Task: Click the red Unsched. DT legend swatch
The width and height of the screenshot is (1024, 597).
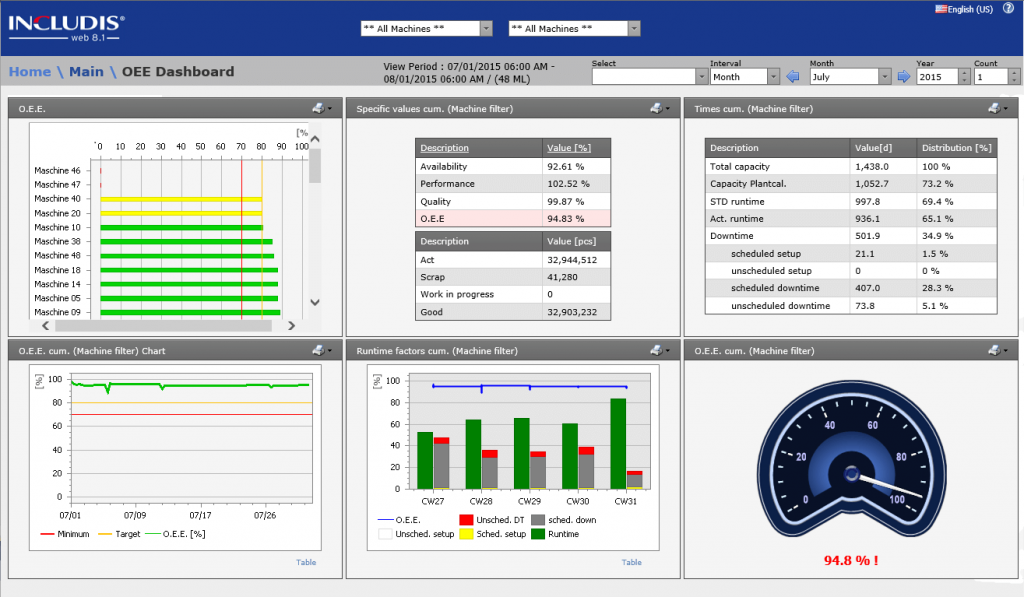Action: (465, 520)
